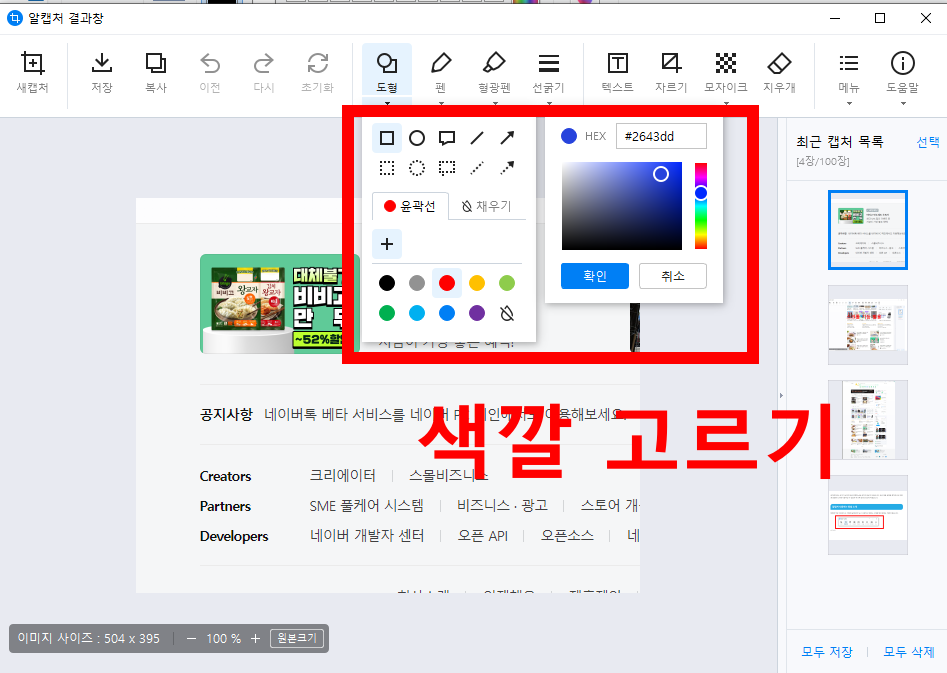947x673 pixels.
Task: Enable the transparent no-color option
Action: pyautogui.click(x=506, y=313)
